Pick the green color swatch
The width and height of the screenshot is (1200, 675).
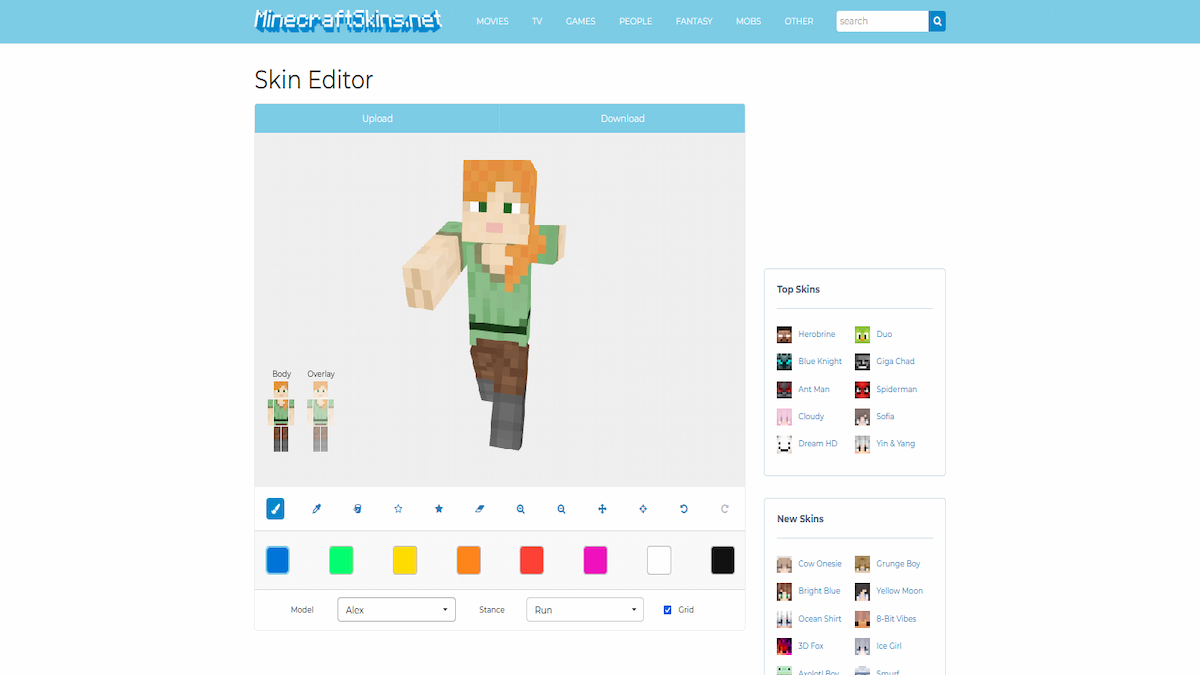click(x=341, y=560)
